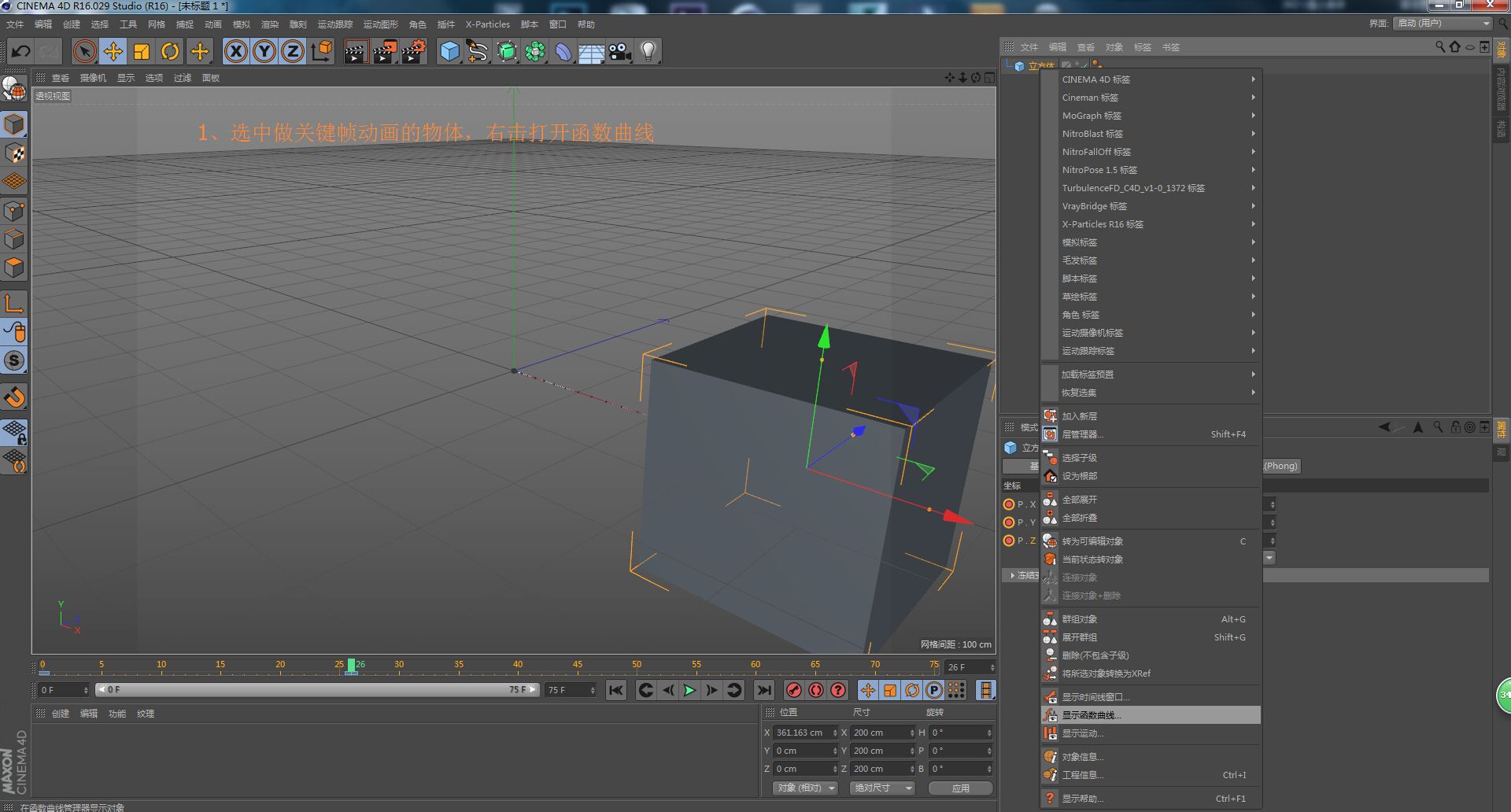Screen dimensions: 1511x812
Task: Click 对象信息... entry
Action: pos(1151,757)
